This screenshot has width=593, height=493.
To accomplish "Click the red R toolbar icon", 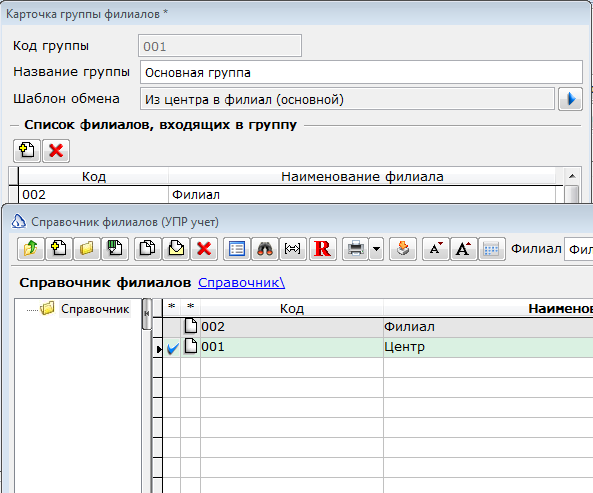I will (323, 249).
